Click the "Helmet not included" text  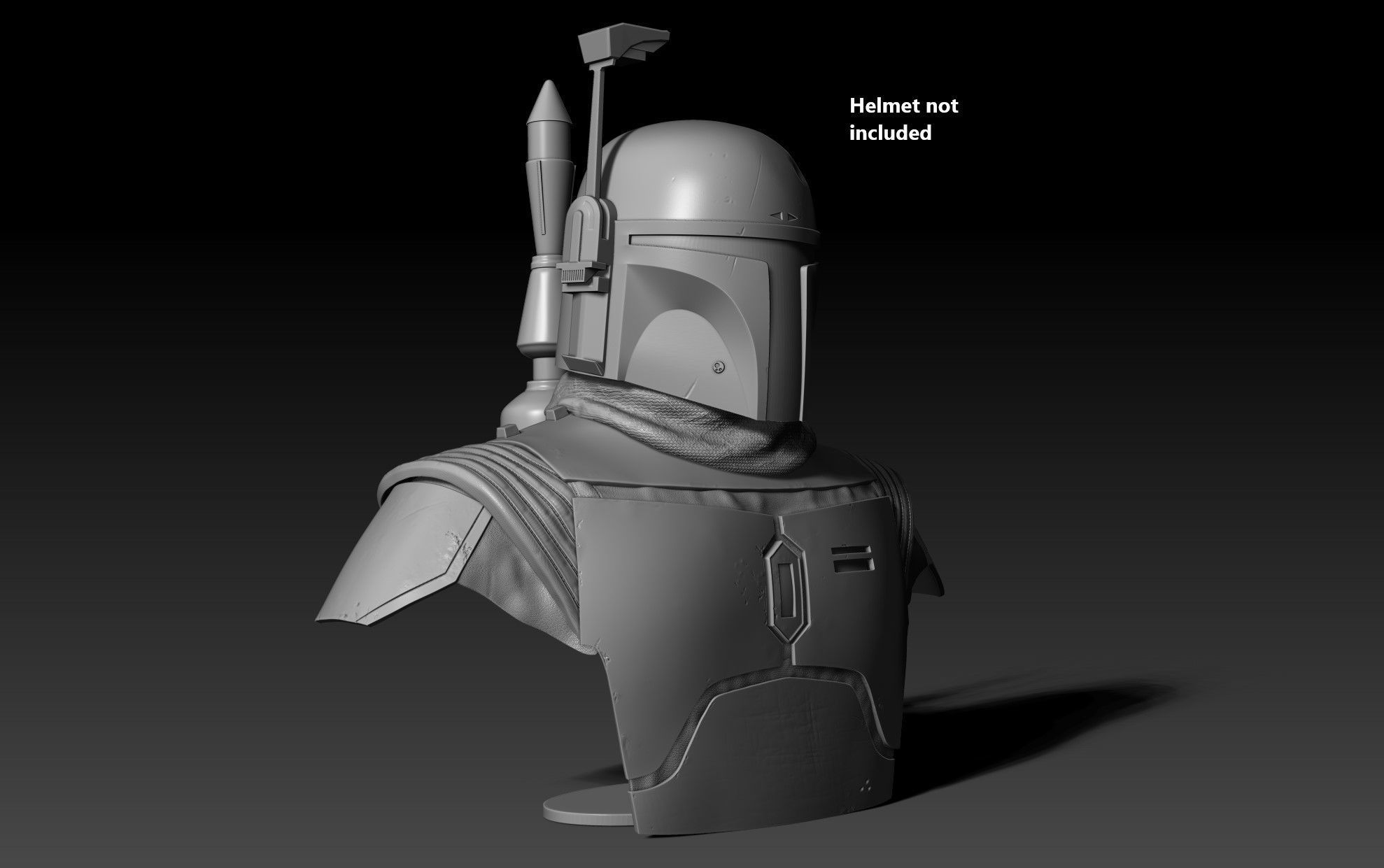(903, 119)
